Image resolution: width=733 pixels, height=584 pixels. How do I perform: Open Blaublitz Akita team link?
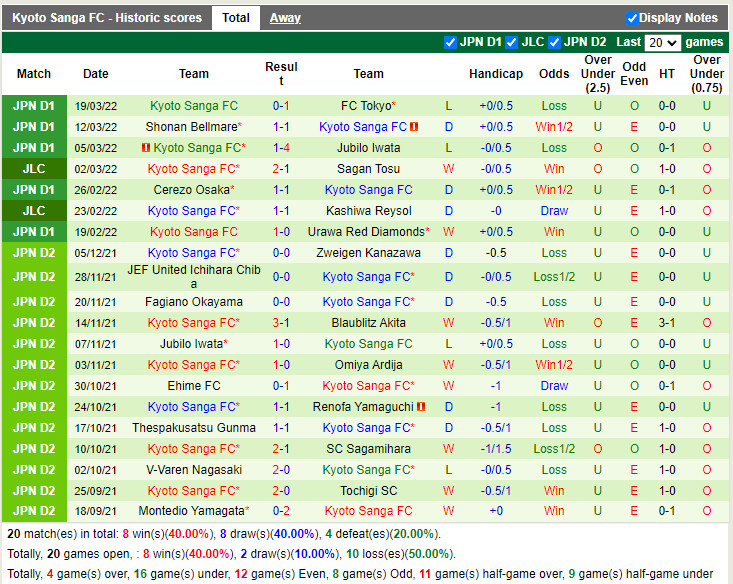pyautogui.click(x=368, y=323)
